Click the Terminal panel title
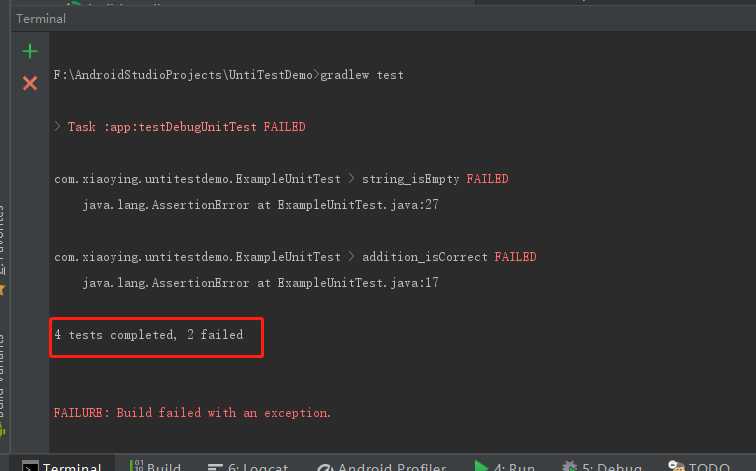 tap(41, 19)
